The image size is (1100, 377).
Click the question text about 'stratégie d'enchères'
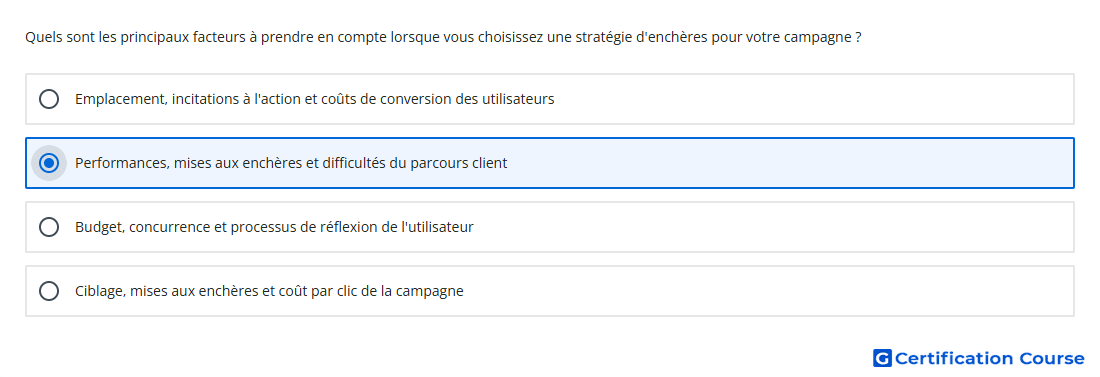pyautogui.click(x=443, y=37)
